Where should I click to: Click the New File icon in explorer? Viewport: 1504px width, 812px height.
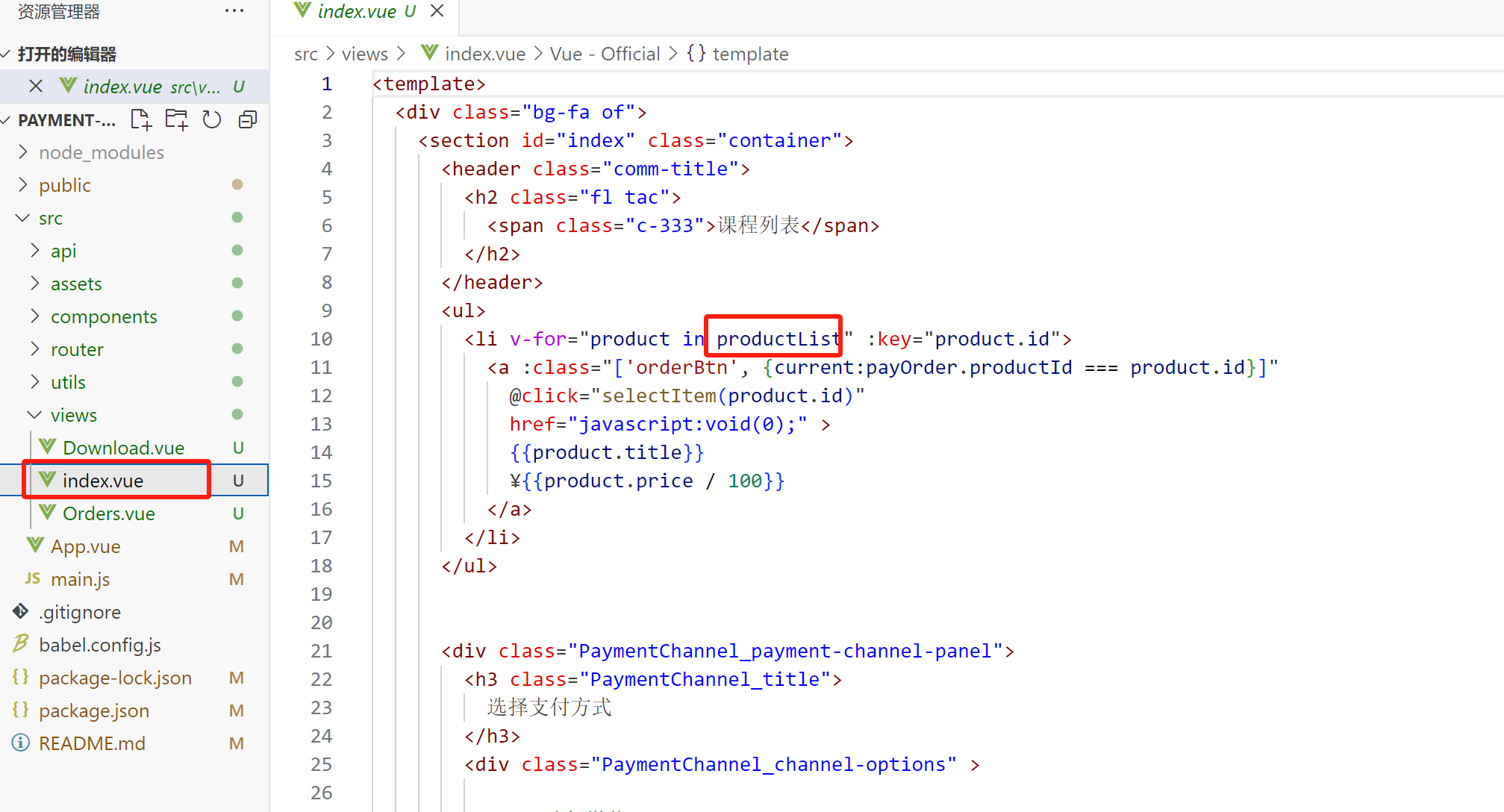coord(140,119)
